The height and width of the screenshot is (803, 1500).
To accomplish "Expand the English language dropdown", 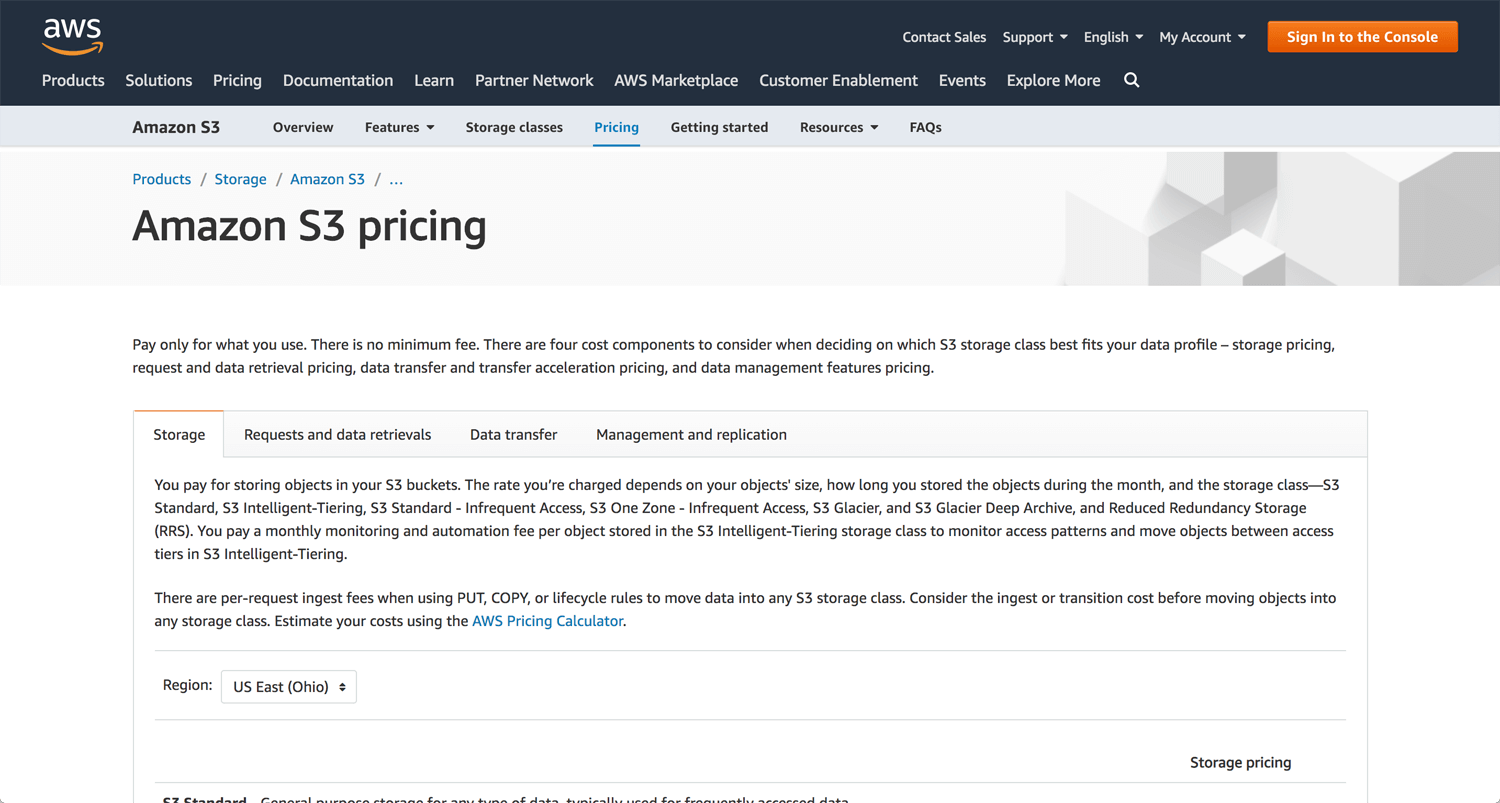I will [1113, 37].
